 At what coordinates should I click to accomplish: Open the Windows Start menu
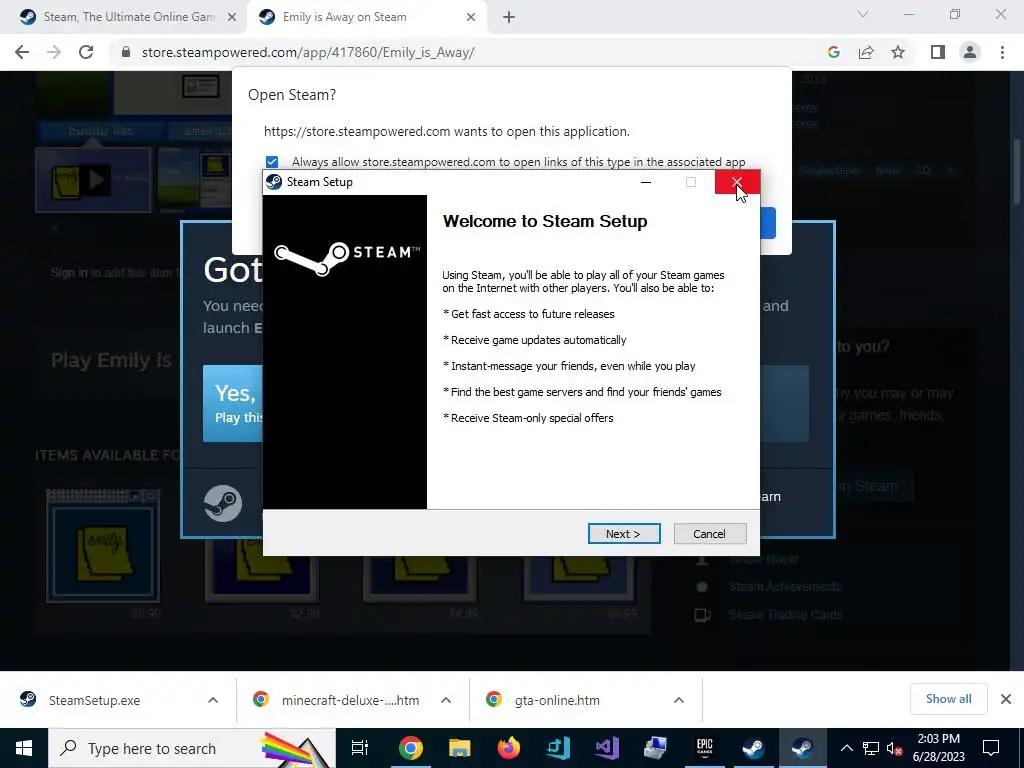tap(24, 748)
